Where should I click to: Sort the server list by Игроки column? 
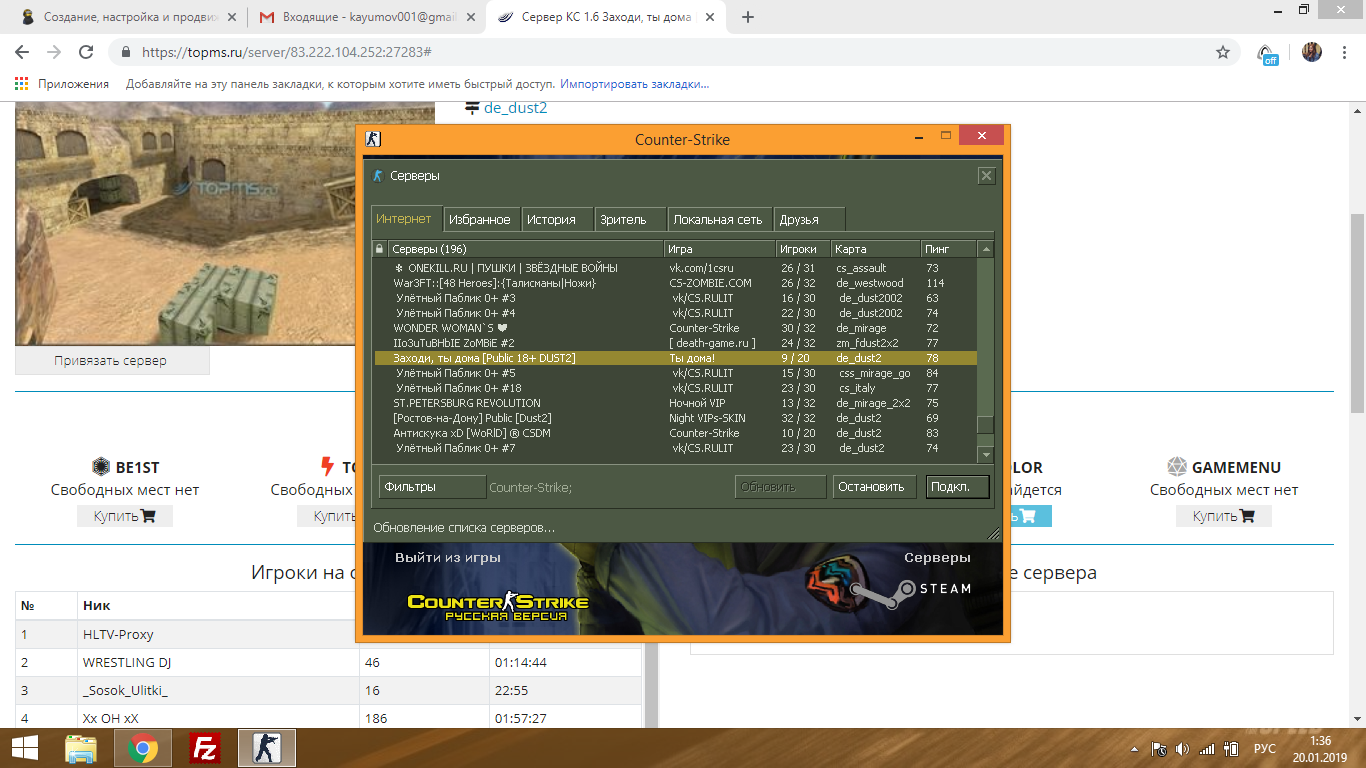tap(803, 249)
